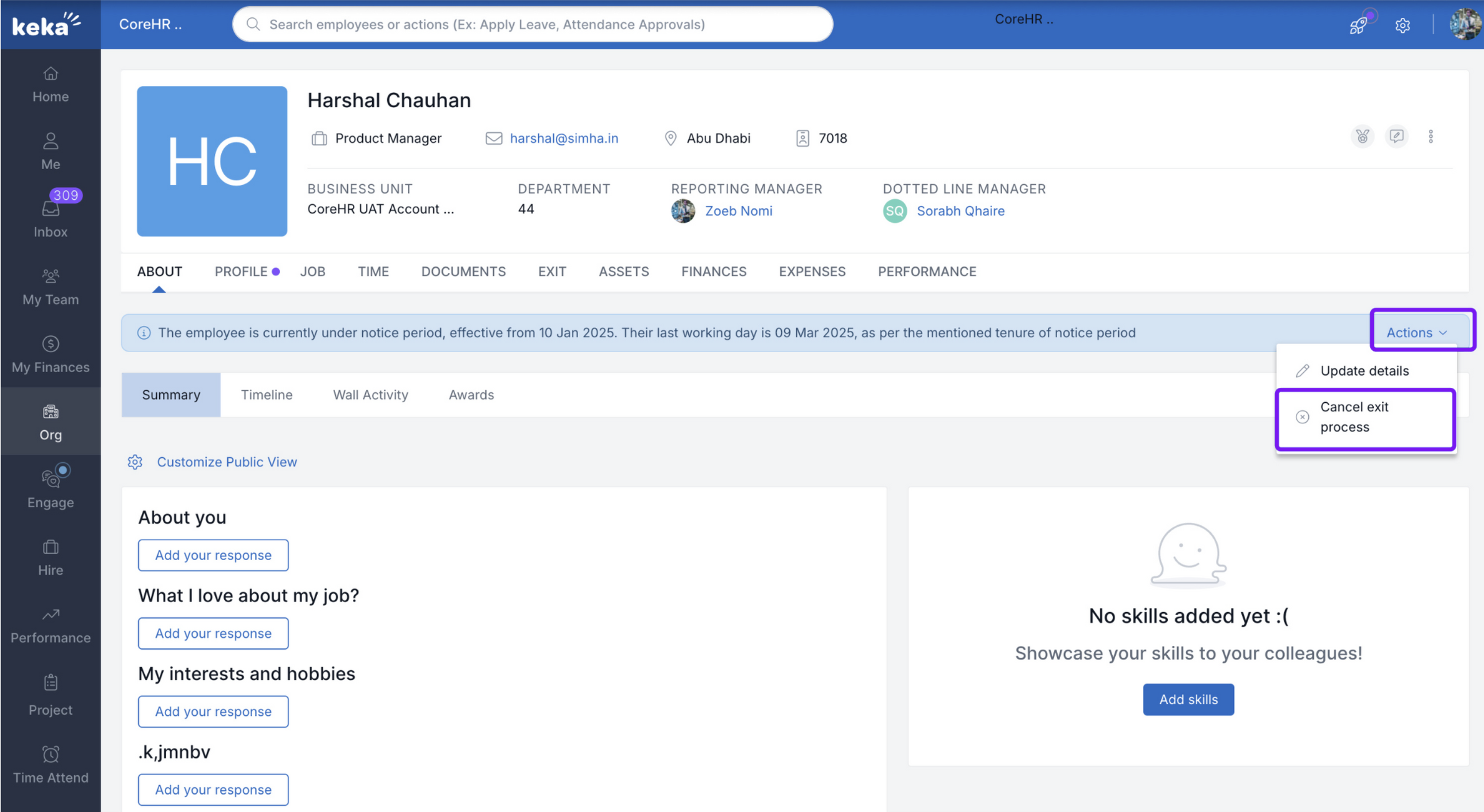Switch to the EXIT tab
This screenshot has width=1484, height=812.
552,271
